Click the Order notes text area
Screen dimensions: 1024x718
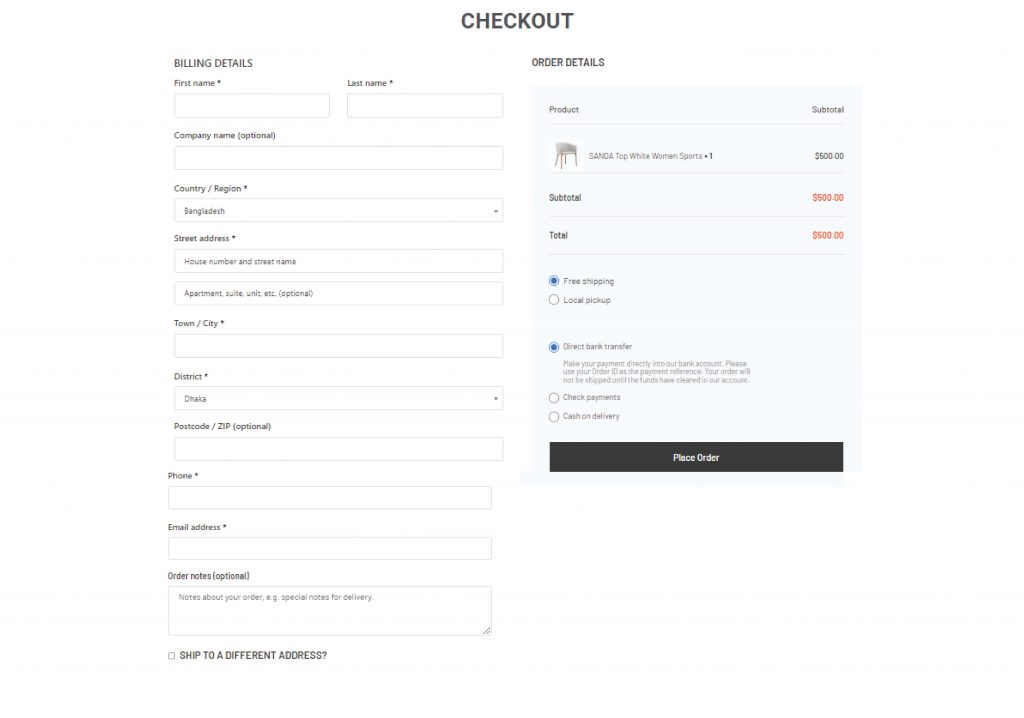click(x=329, y=610)
